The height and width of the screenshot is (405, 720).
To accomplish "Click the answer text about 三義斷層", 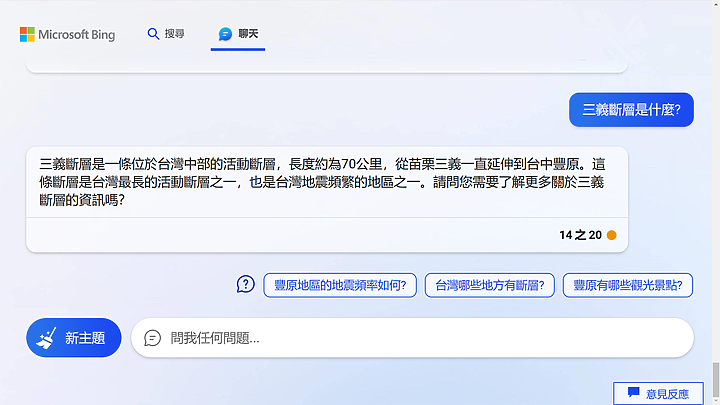I will click(321, 182).
